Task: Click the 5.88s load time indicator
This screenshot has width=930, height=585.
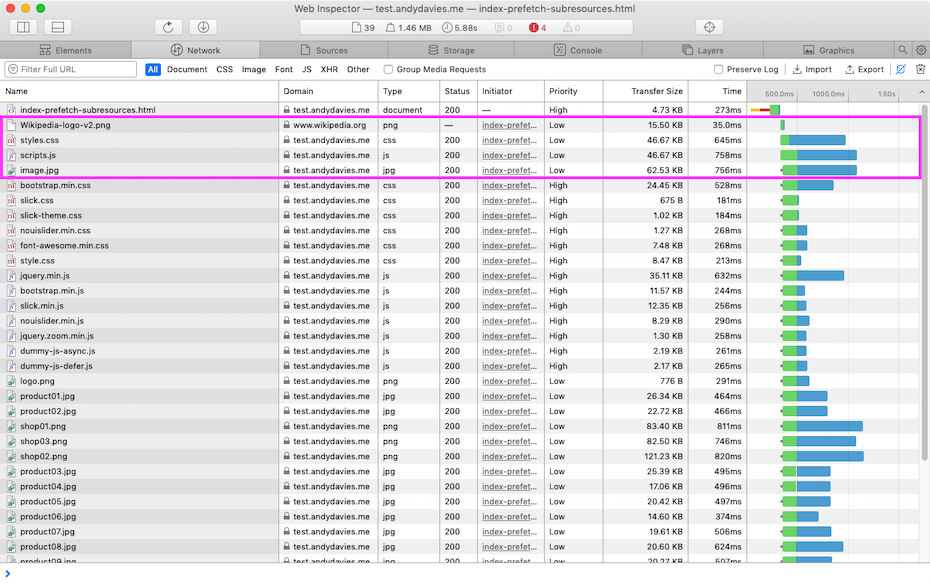Action: (460, 28)
